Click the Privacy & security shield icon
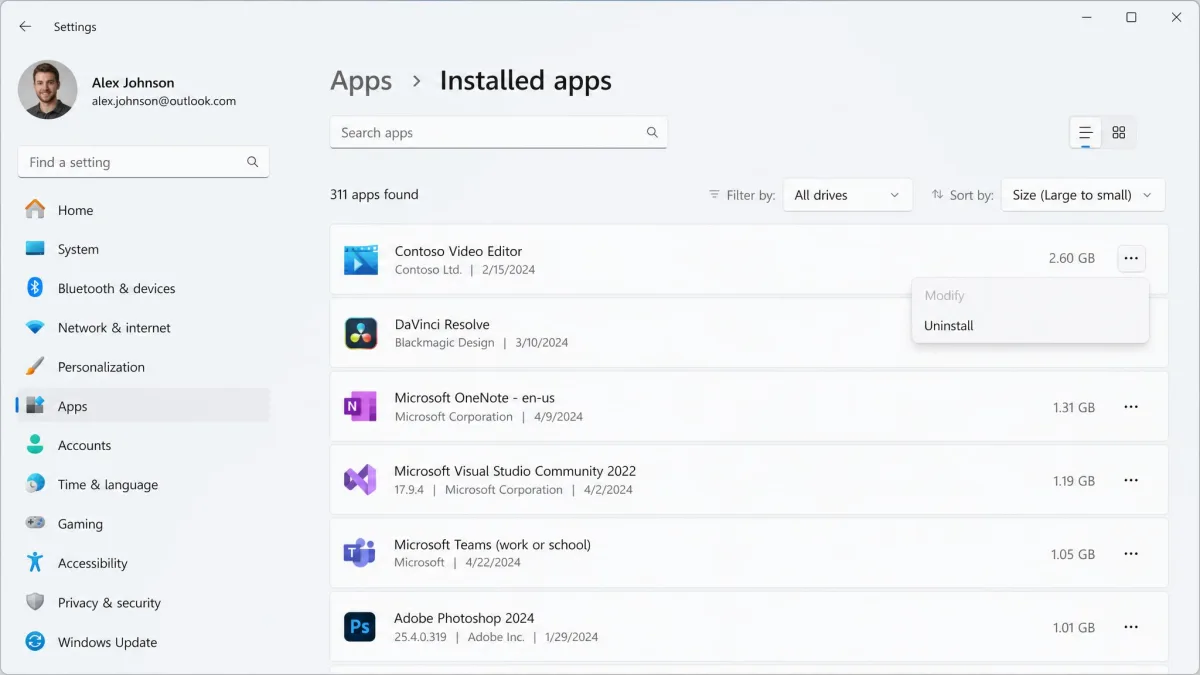This screenshot has width=1200, height=675. pyautogui.click(x=35, y=602)
